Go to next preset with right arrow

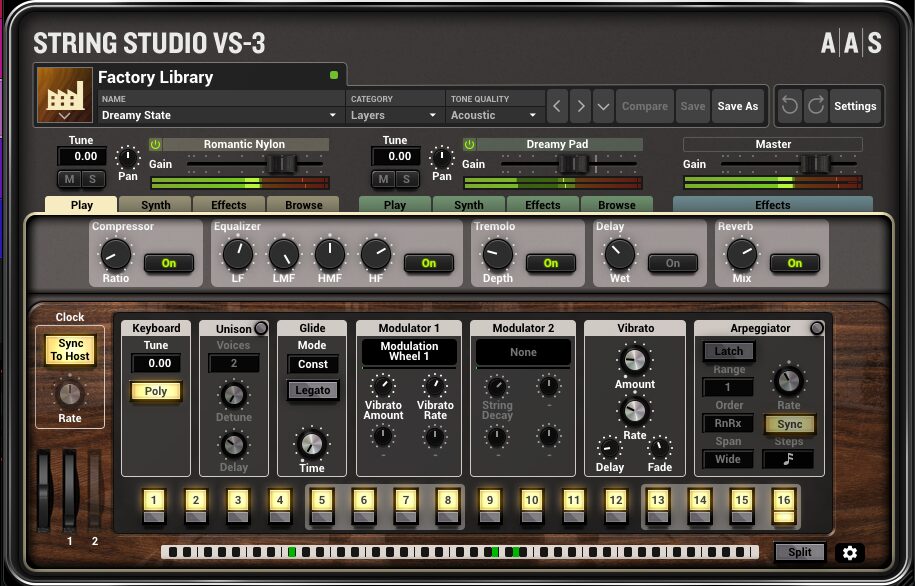pos(580,106)
